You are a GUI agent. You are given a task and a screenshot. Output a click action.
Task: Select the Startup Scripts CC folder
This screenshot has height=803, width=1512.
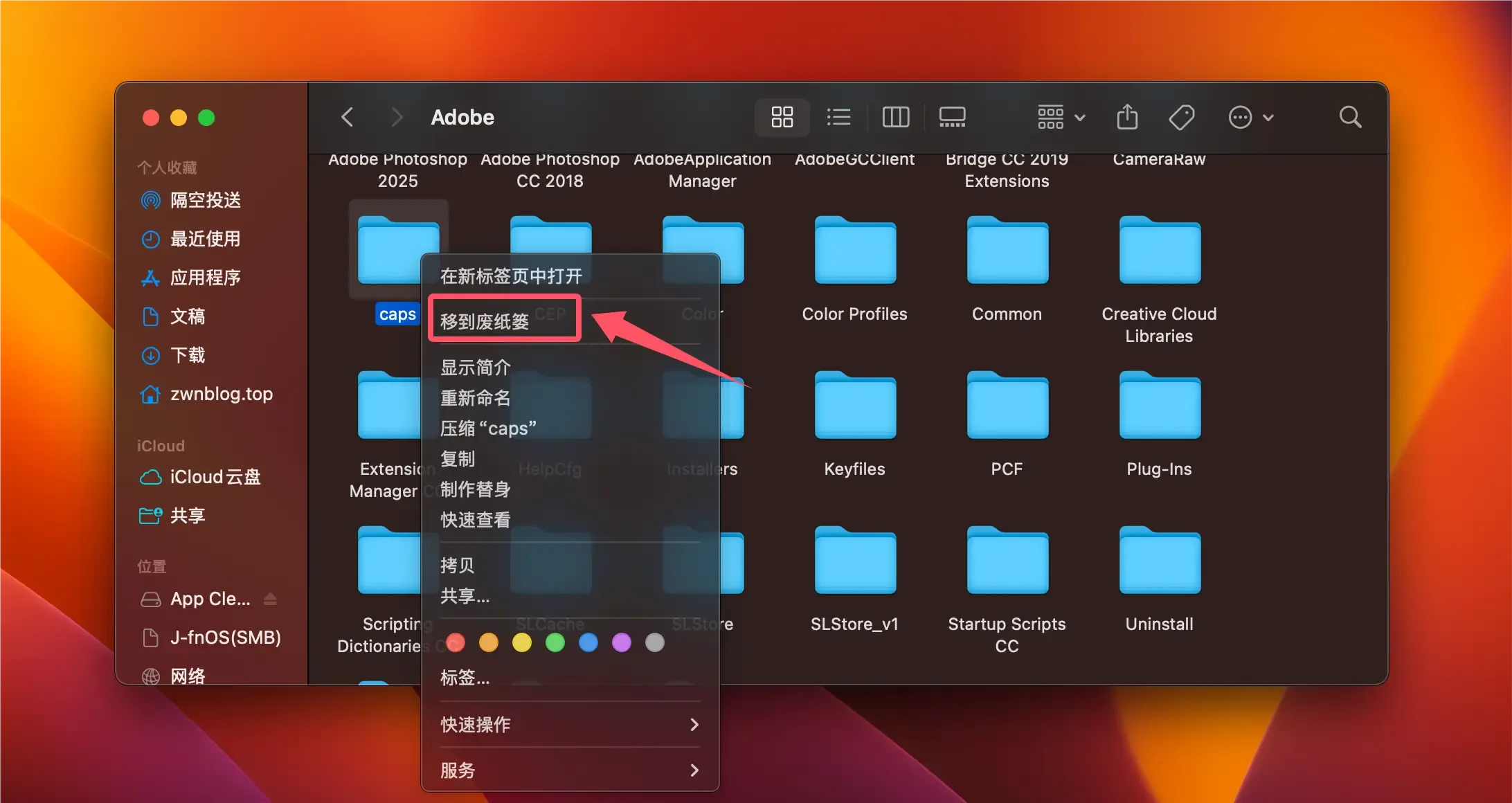coord(1007,561)
